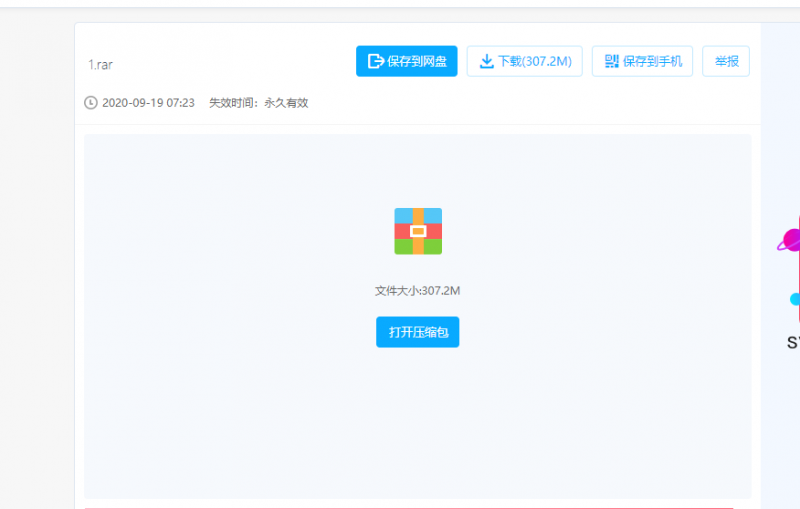Report the file with 举报 button
The image size is (800, 509).
point(726,61)
